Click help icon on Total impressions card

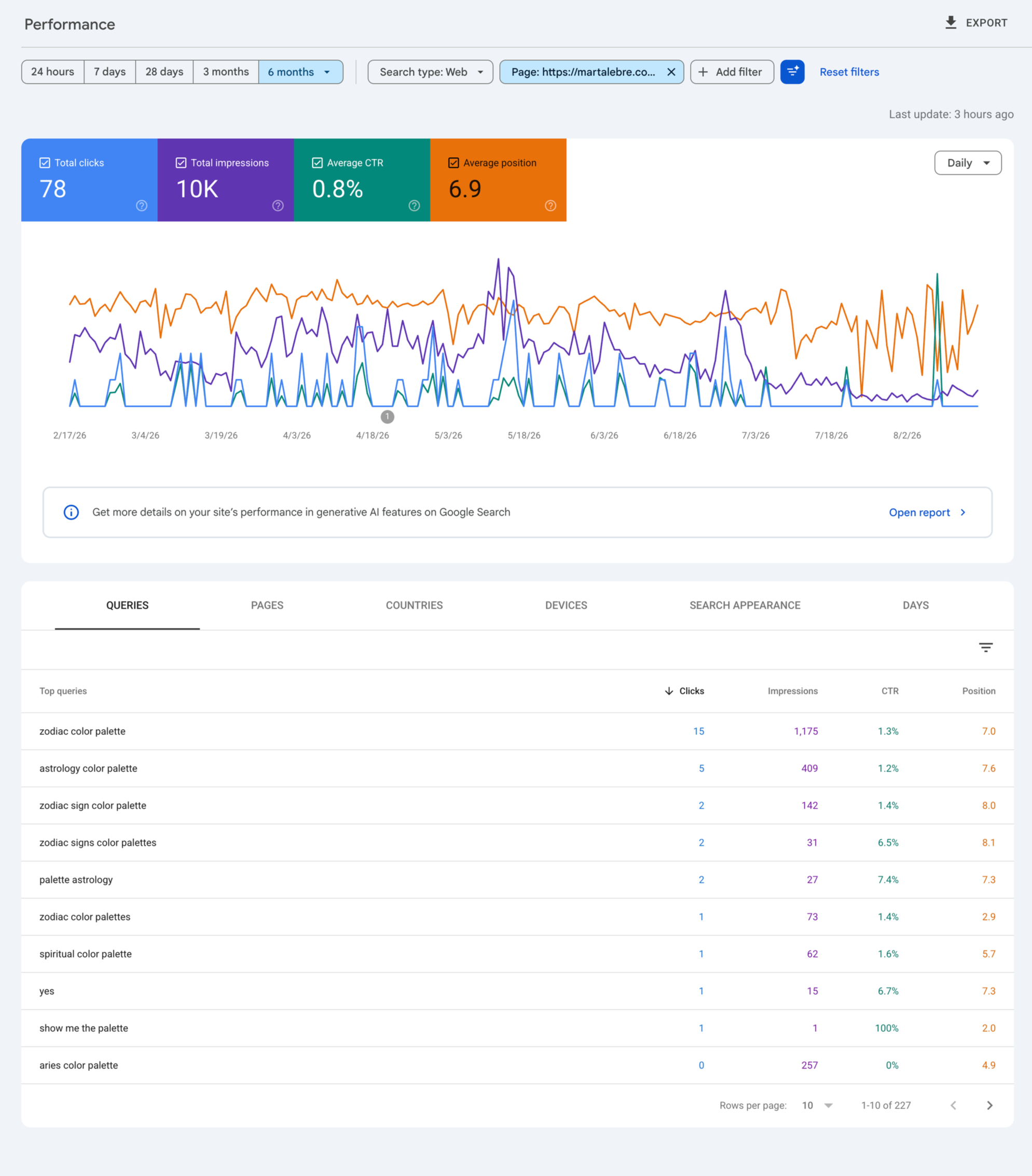click(x=278, y=206)
